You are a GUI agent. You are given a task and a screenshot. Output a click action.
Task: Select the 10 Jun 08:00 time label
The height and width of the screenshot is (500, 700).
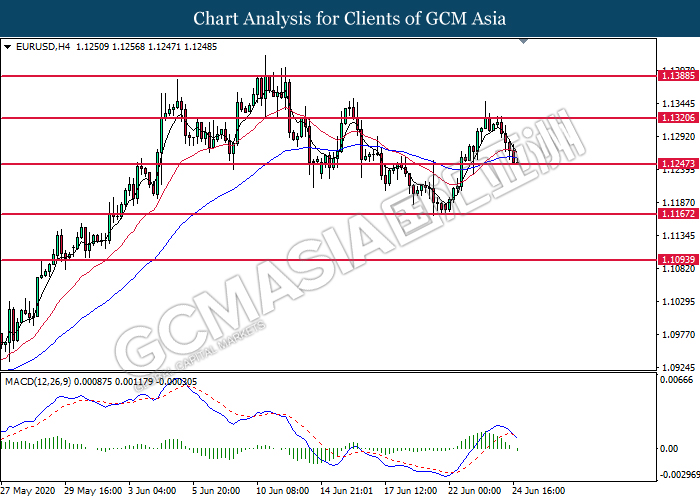(280, 491)
